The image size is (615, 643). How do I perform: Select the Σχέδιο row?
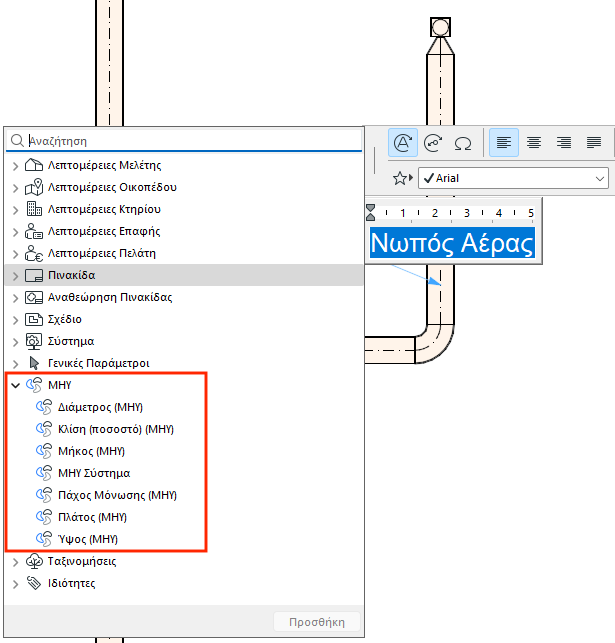[184, 319]
